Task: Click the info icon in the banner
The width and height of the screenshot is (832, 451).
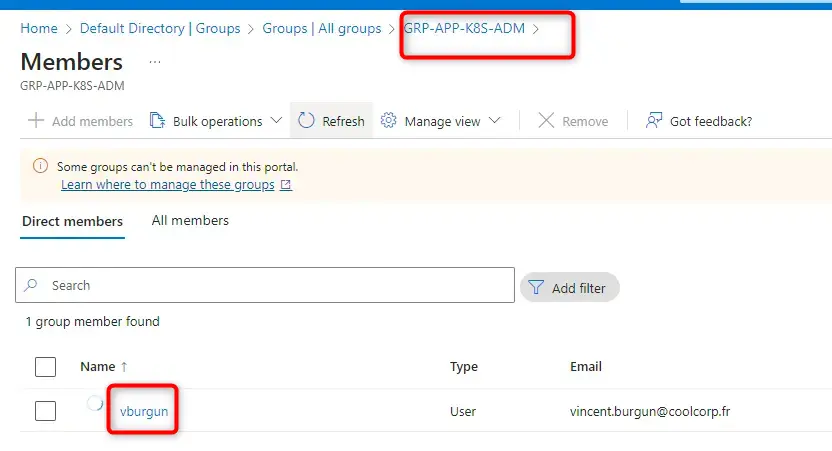Action: coord(40,166)
